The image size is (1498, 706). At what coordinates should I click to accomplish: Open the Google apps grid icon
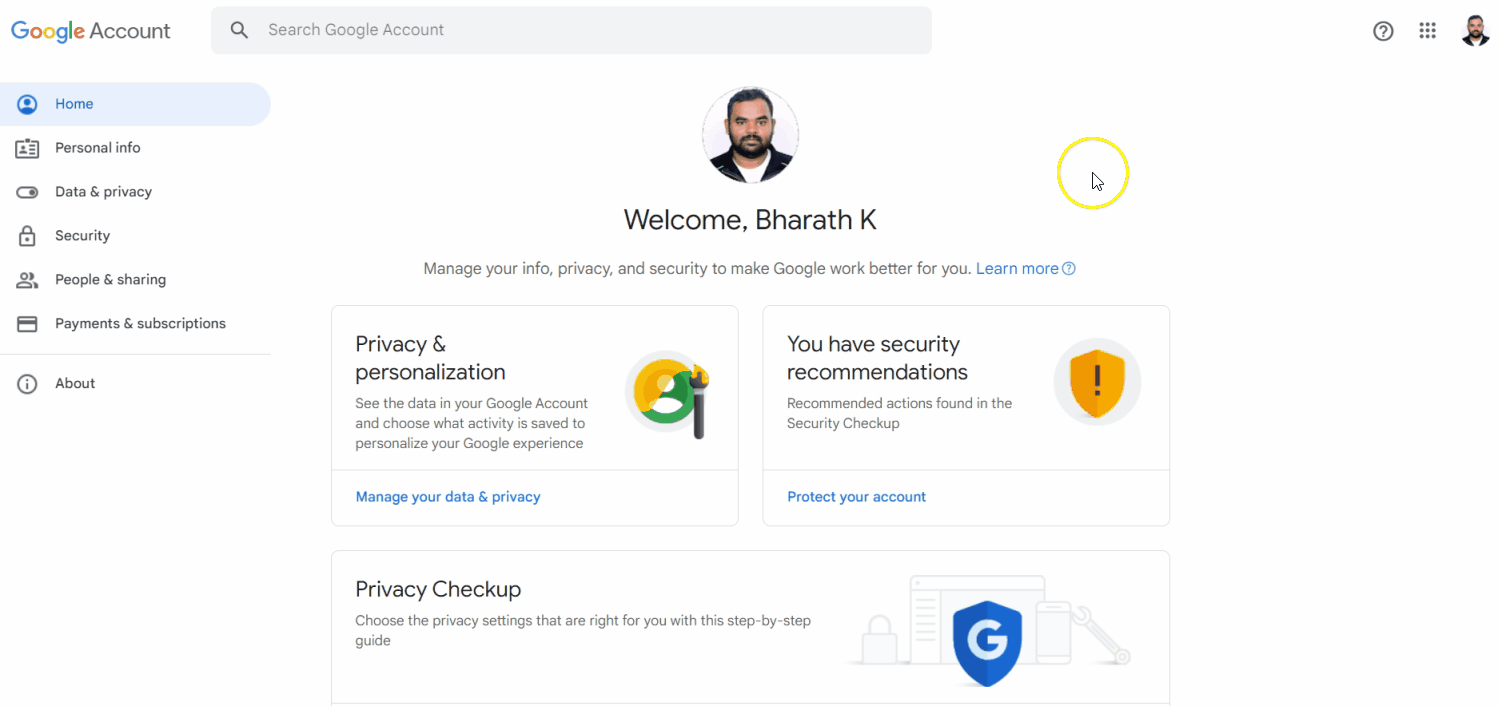coord(1428,31)
